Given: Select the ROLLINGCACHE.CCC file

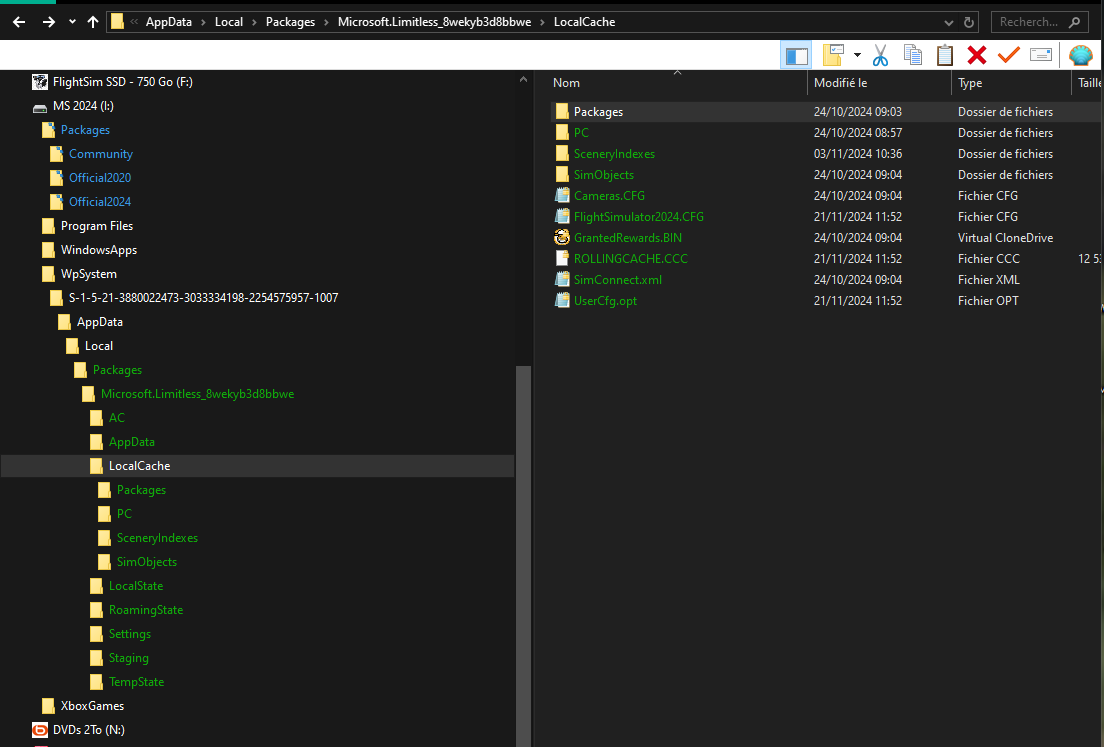Looking at the screenshot, I should (631, 258).
